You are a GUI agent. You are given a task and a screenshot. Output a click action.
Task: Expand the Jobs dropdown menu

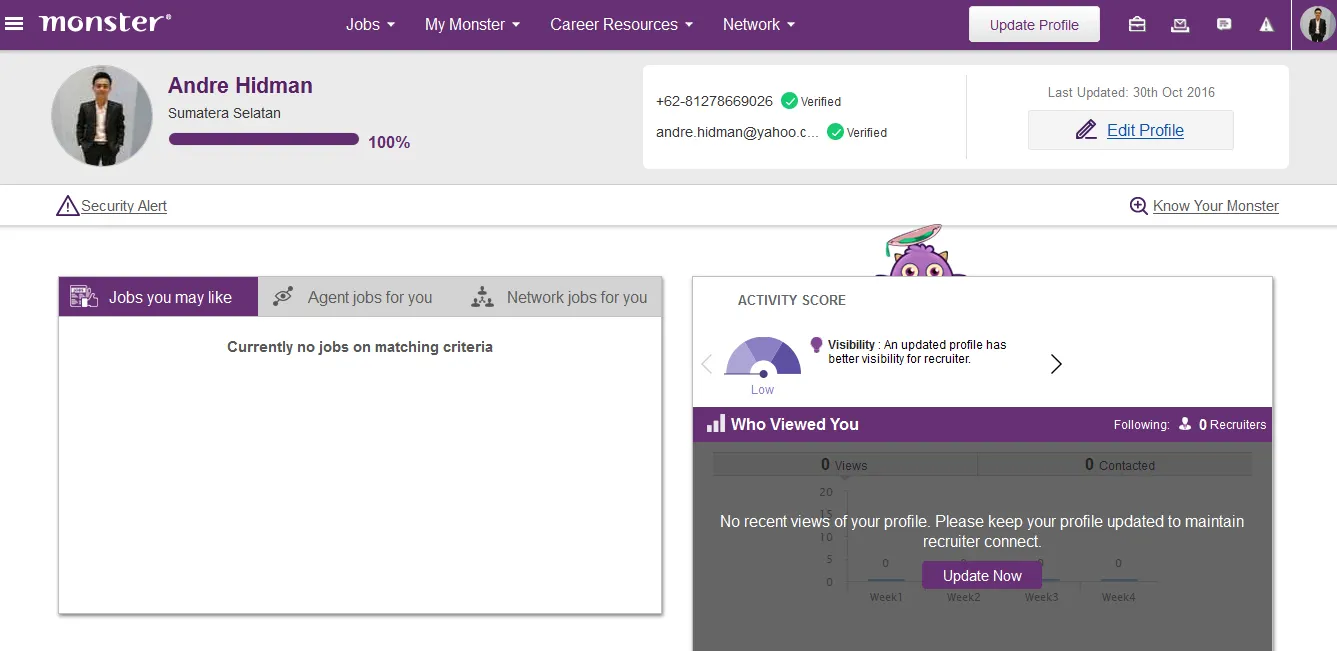(x=370, y=25)
